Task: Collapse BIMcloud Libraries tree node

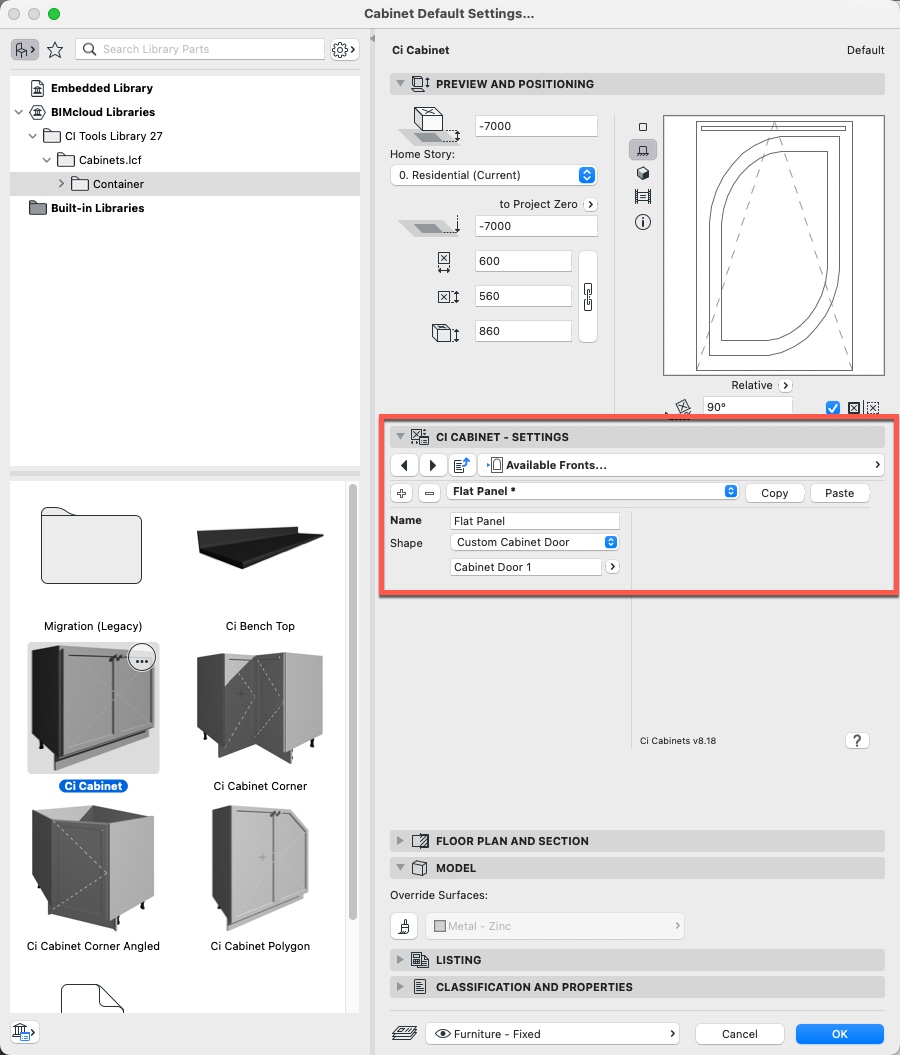Action: point(19,112)
